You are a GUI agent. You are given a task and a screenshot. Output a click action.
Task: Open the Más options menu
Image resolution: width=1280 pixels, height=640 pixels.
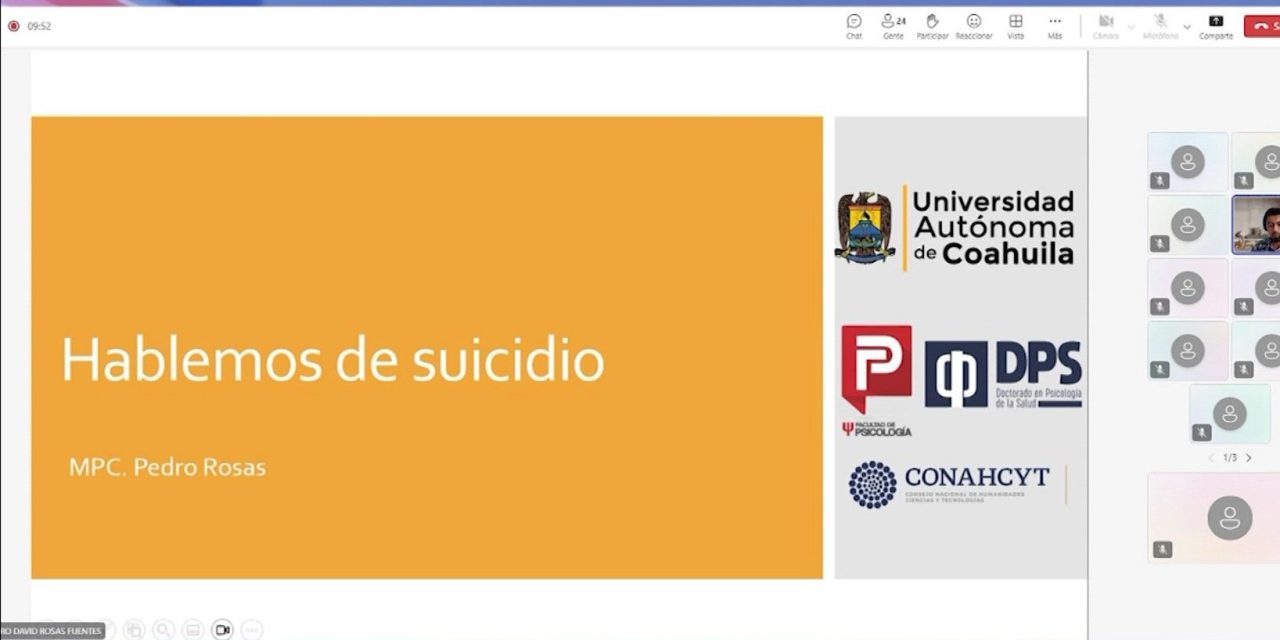coord(1055,26)
